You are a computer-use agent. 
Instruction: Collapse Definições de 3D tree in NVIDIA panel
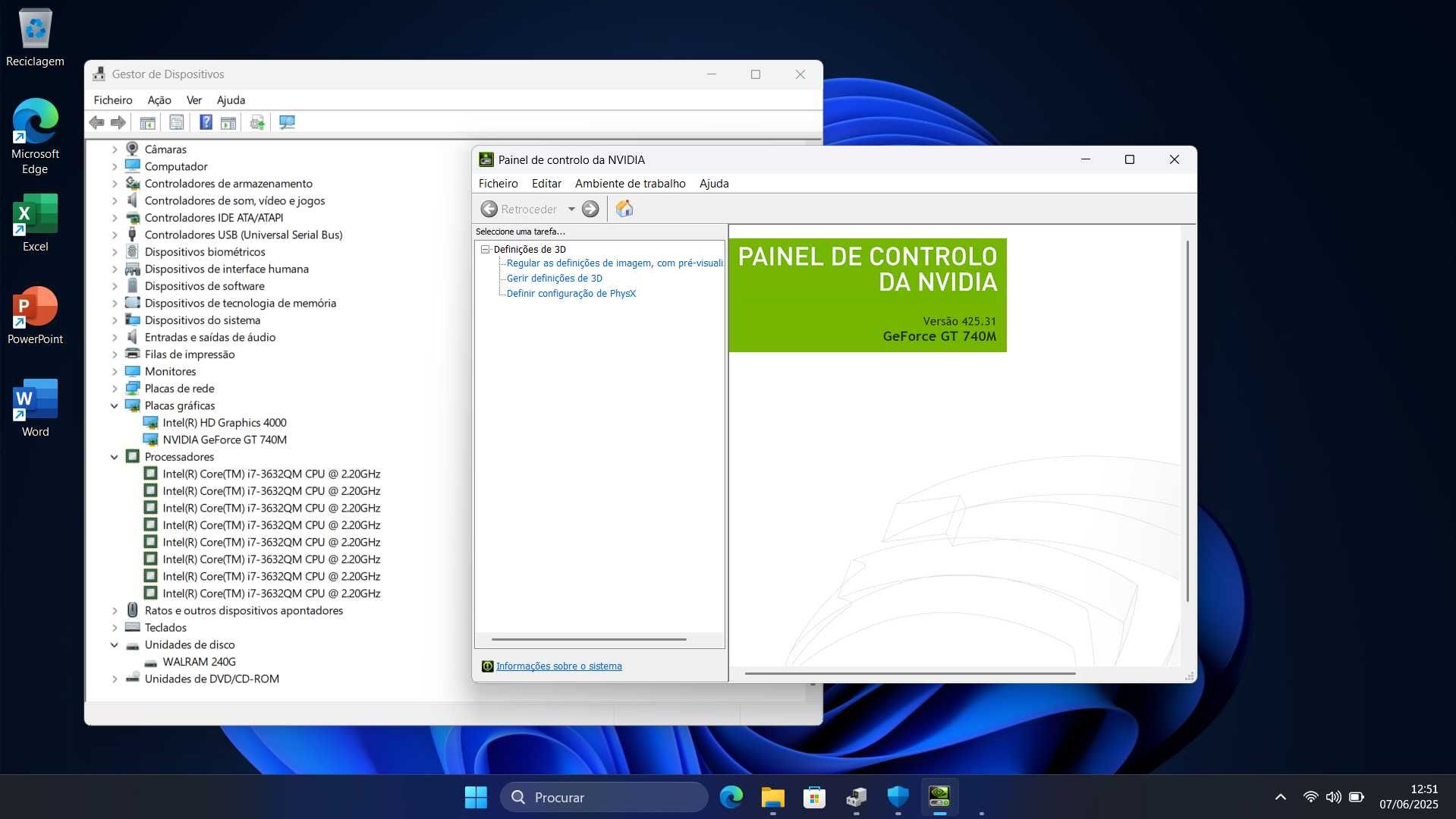tap(486, 249)
